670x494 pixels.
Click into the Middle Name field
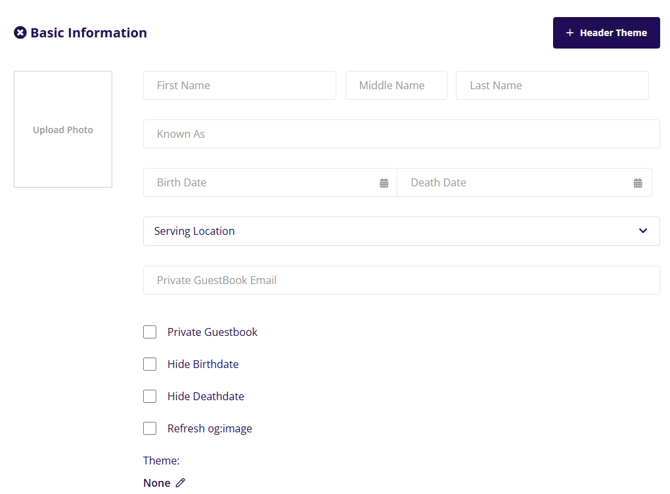click(x=396, y=85)
